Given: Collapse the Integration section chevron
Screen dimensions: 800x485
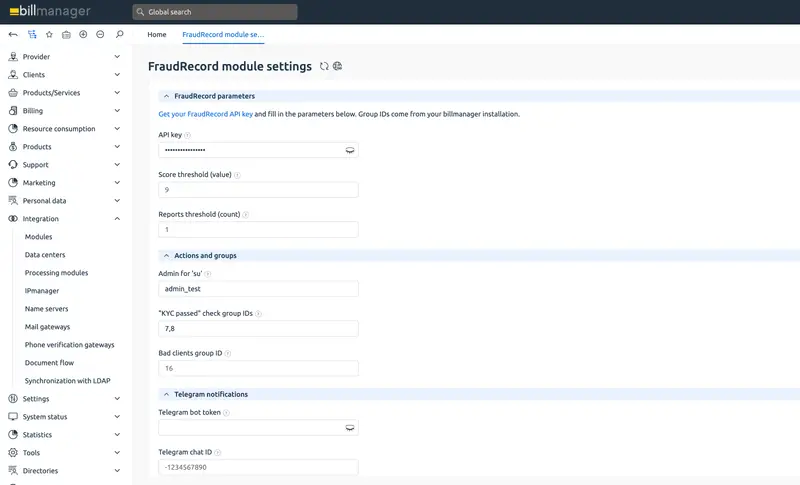Looking at the screenshot, I should pyautogui.click(x=117, y=219).
